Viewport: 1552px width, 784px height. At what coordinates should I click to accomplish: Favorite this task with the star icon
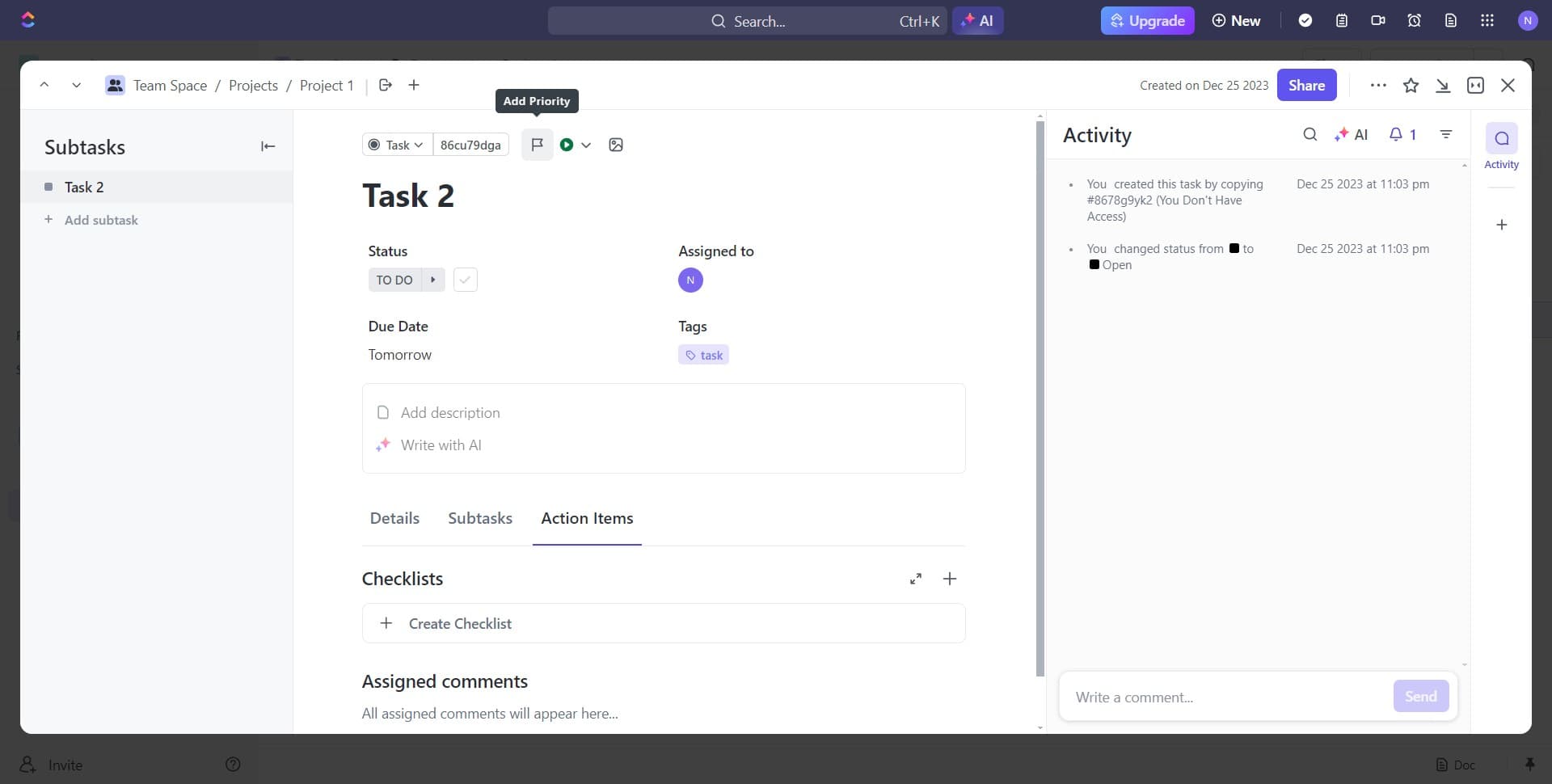pyautogui.click(x=1411, y=86)
